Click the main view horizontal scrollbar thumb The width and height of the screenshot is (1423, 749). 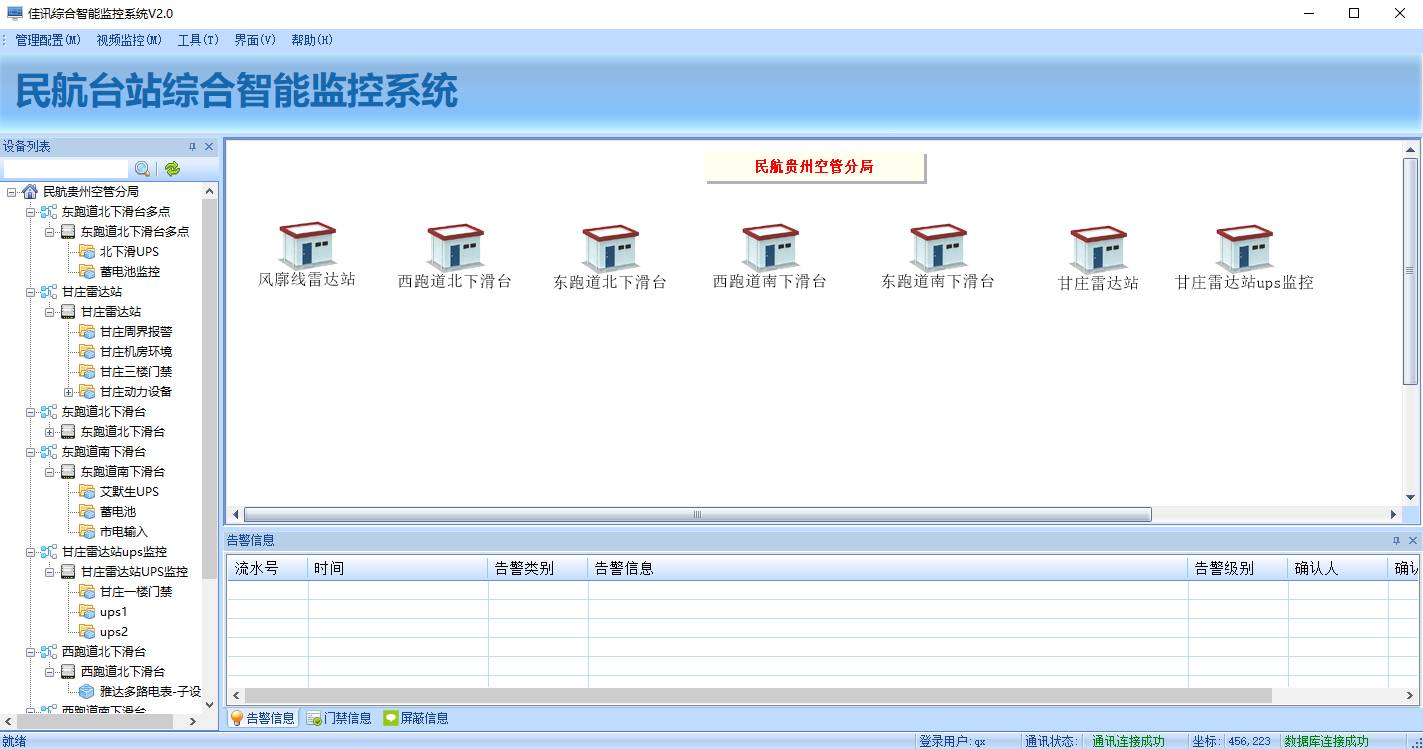click(x=697, y=514)
